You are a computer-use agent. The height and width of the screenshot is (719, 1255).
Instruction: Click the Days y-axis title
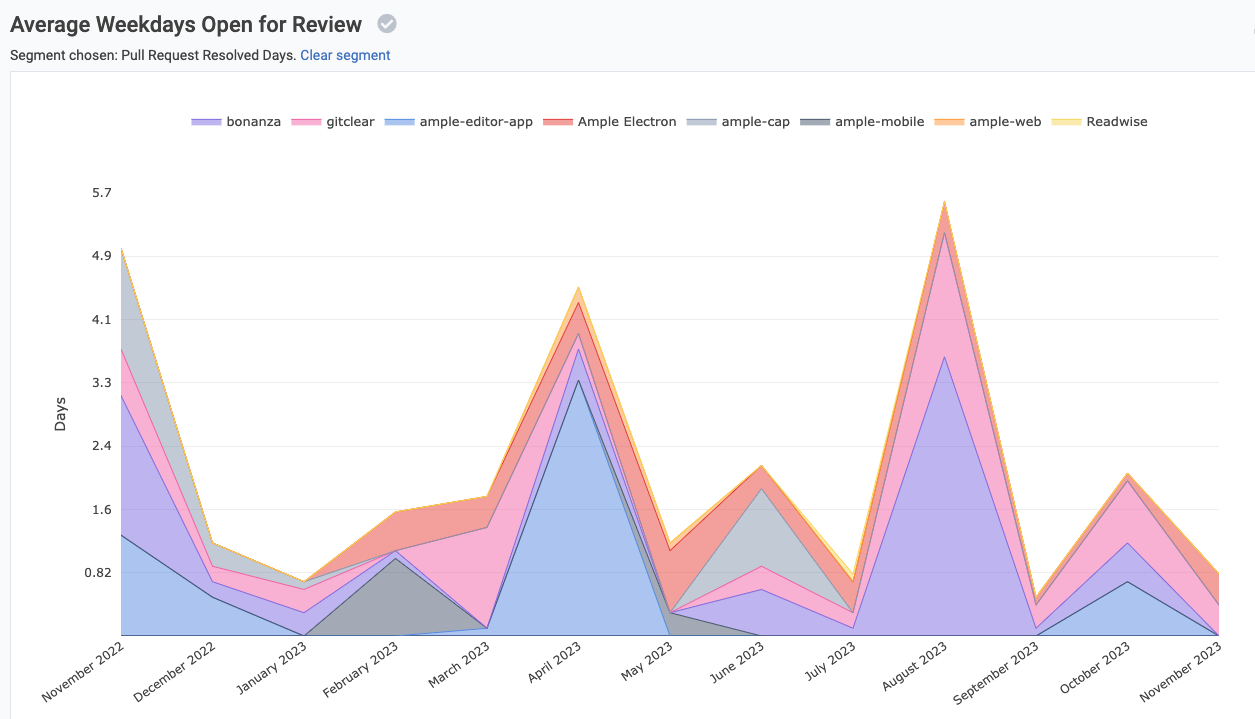[60, 414]
